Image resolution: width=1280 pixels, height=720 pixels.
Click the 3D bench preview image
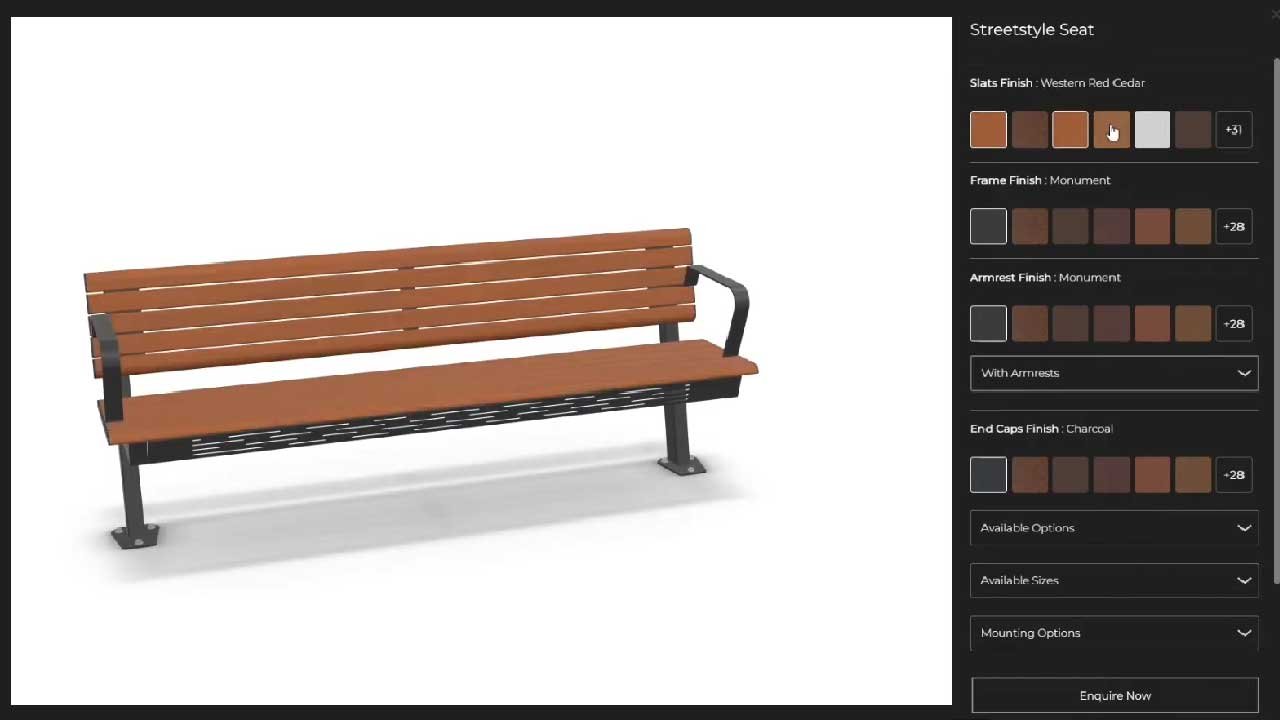click(420, 390)
